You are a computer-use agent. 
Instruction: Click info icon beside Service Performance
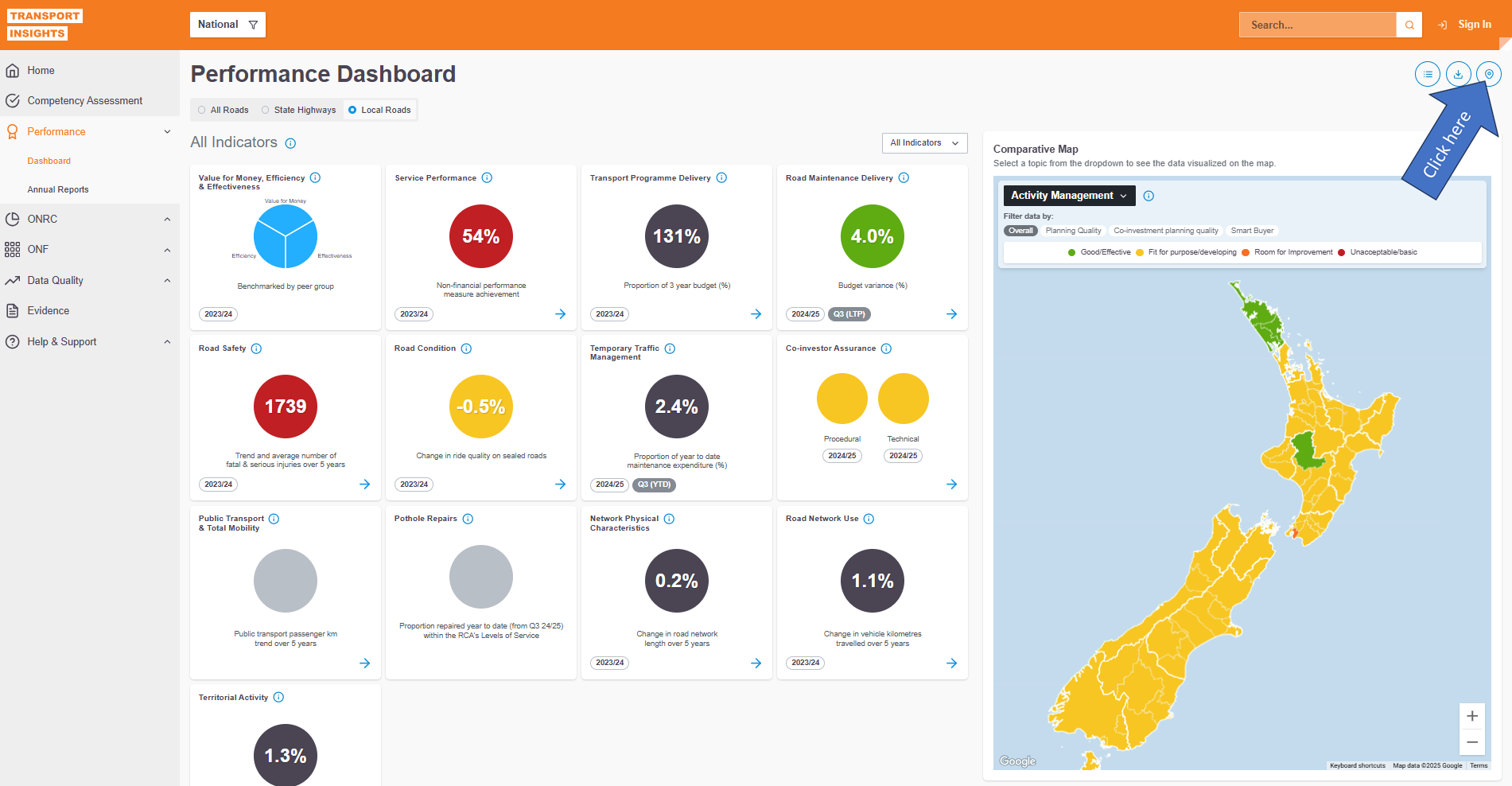[x=487, y=177]
